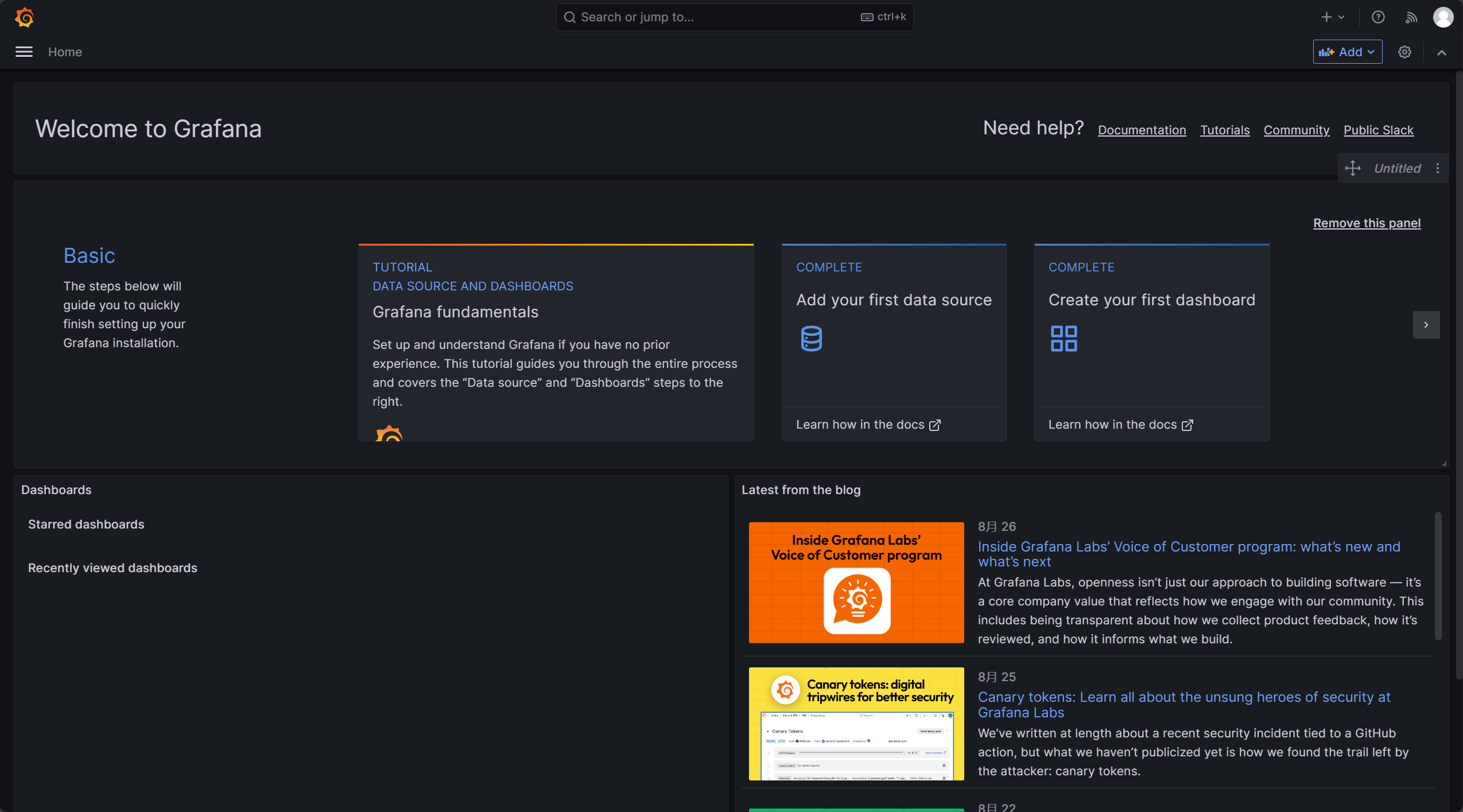Open Add your first data source card
This screenshot has width=1463, height=812.
click(x=894, y=326)
